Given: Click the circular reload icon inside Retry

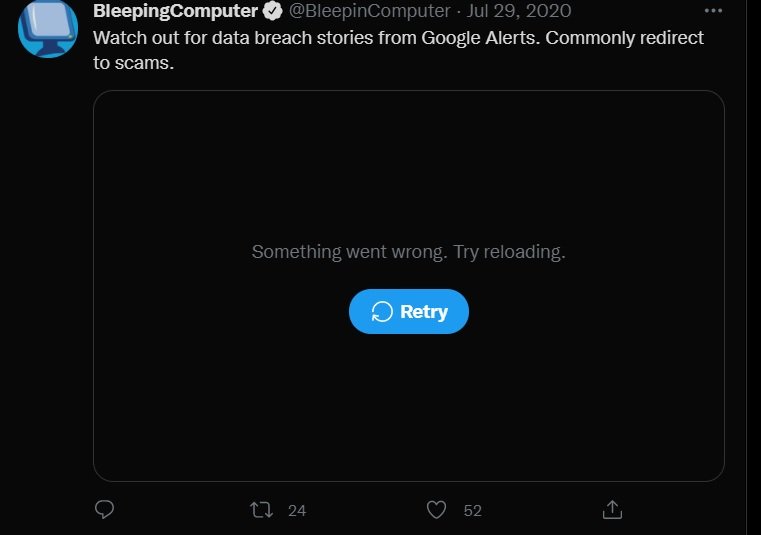Looking at the screenshot, I should [x=381, y=311].
